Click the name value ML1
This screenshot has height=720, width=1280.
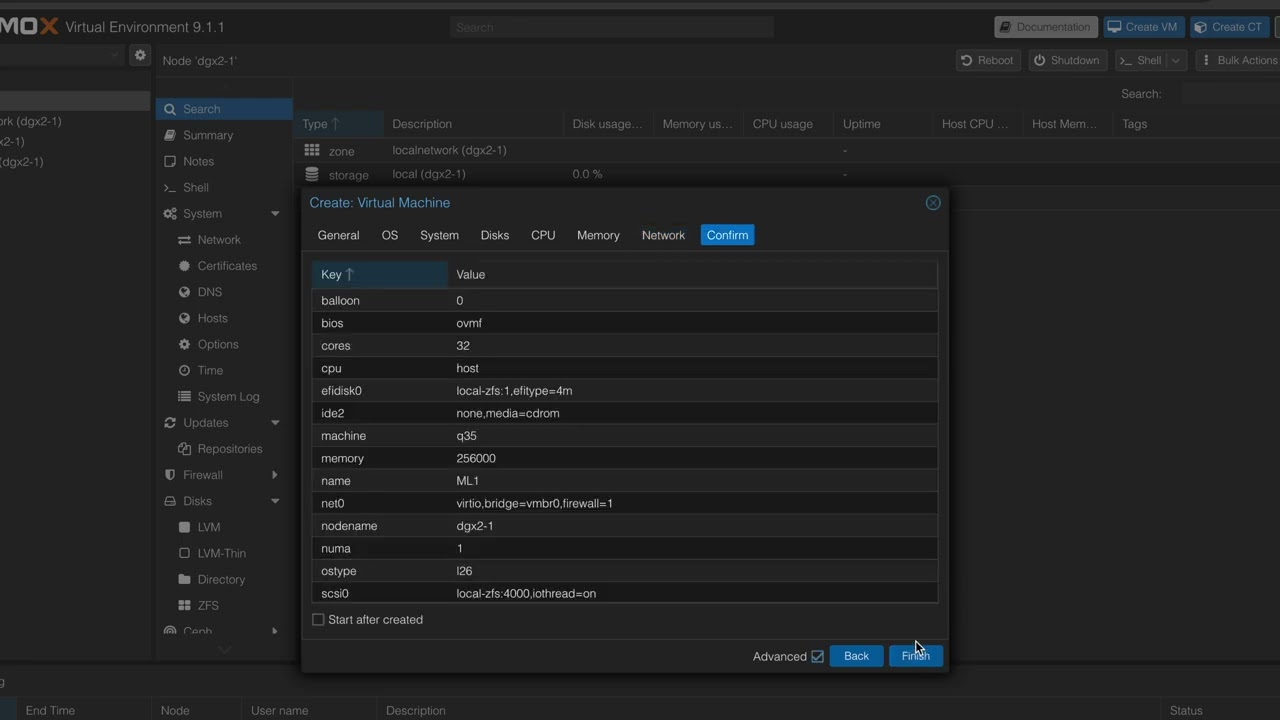point(468,481)
